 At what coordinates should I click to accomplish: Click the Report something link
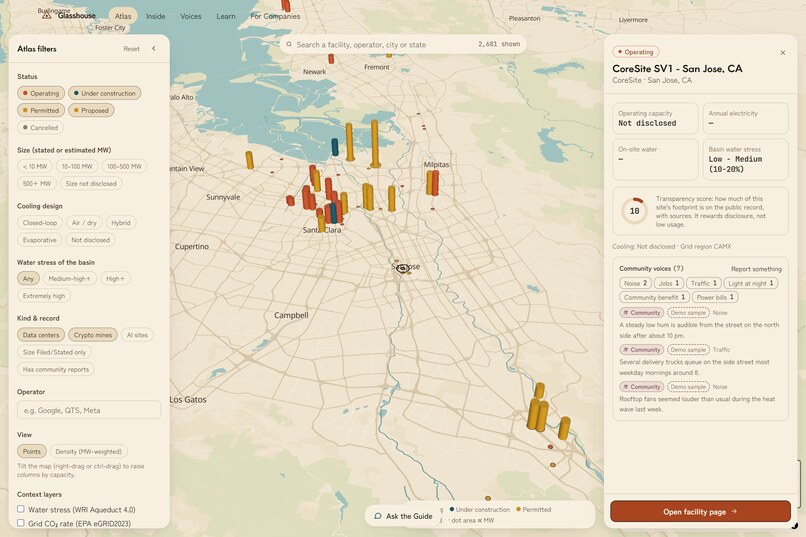[x=756, y=269]
